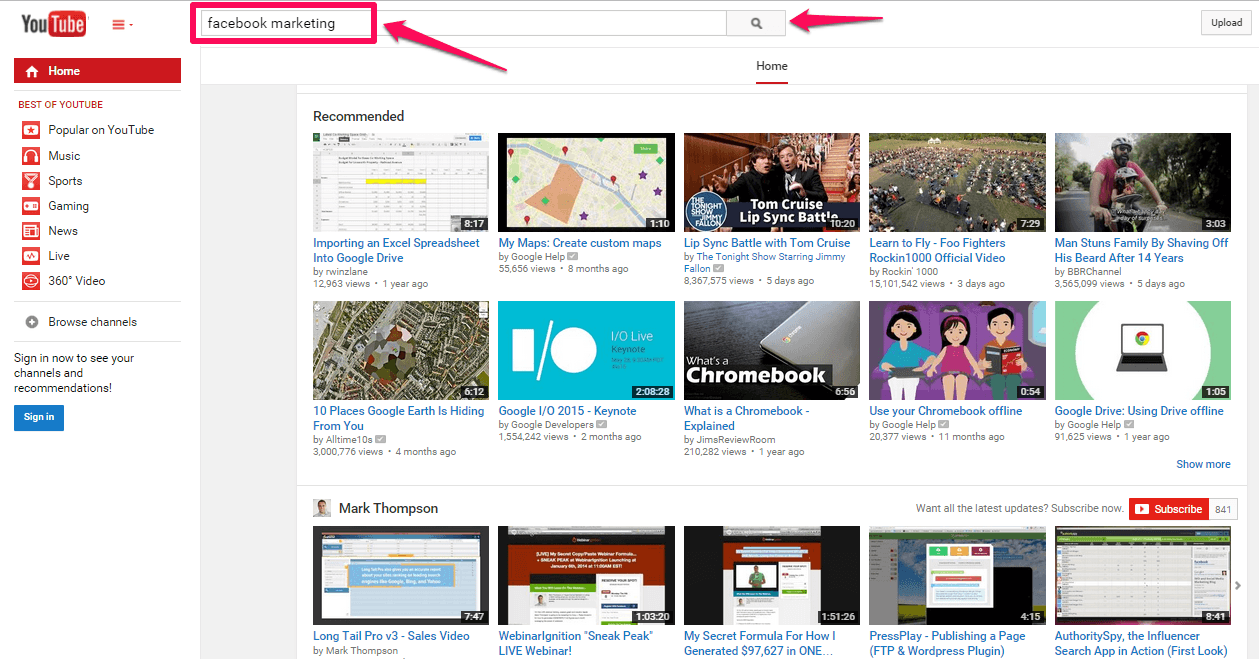Open PressPlay Publishing a Page thumbnail
The image size is (1259, 659).
tap(957, 576)
